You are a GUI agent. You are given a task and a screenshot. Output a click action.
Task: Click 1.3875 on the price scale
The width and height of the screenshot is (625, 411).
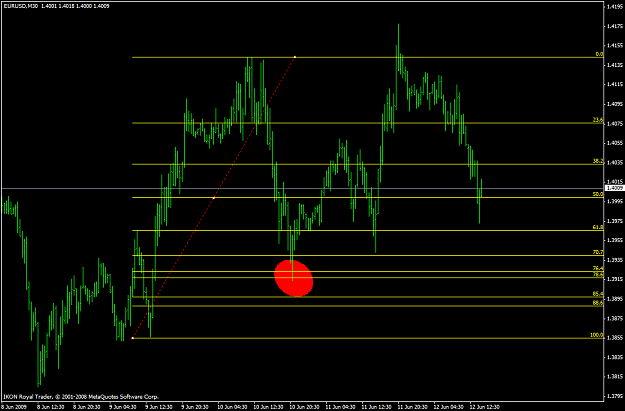(615, 318)
